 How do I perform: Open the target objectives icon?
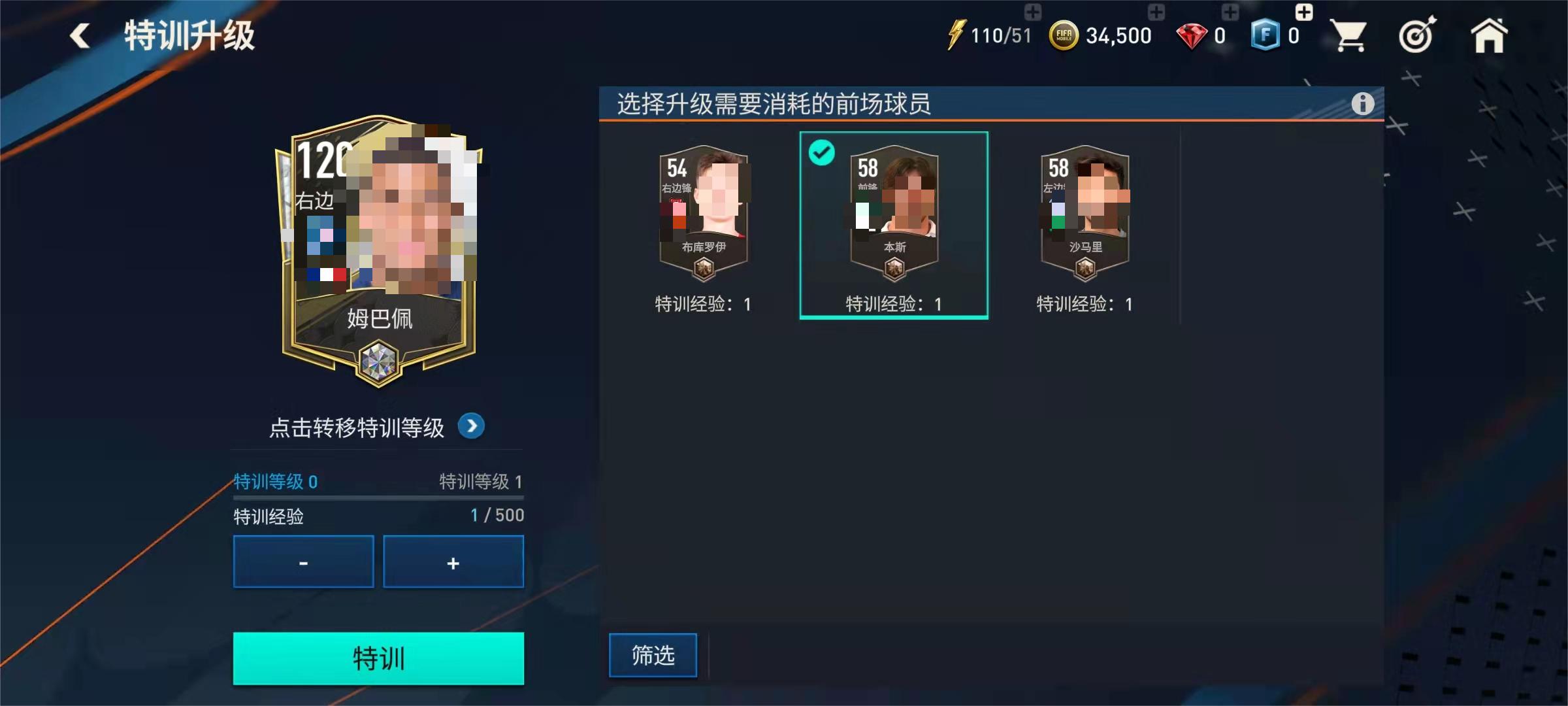(x=1417, y=35)
